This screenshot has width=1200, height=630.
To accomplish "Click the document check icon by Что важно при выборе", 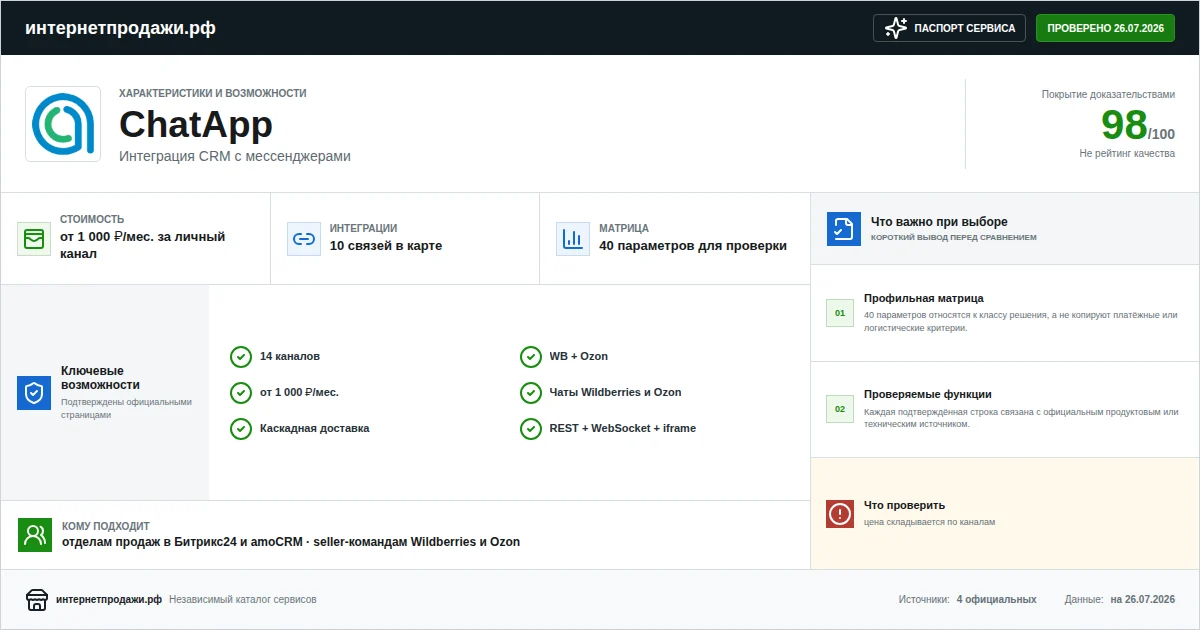I will [x=844, y=229].
